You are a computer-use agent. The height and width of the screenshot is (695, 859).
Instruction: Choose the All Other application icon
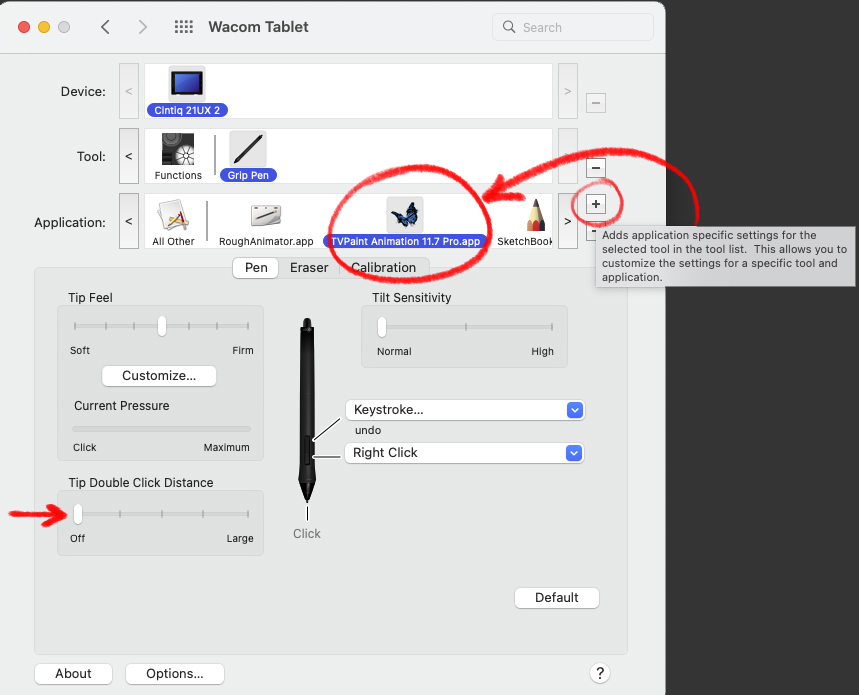pyautogui.click(x=173, y=215)
